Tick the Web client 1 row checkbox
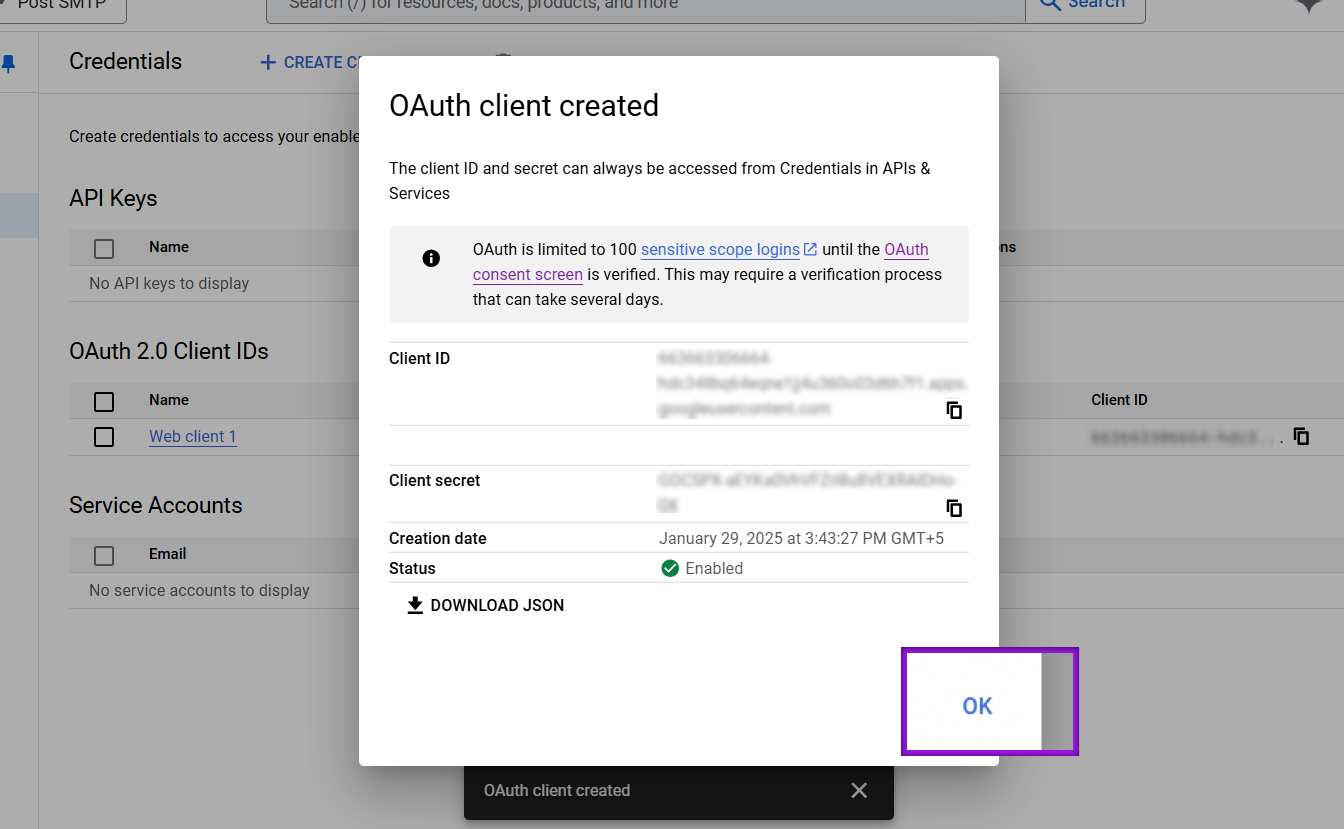The width and height of the screenshot is (1344, 829). [x=104, y=437]
